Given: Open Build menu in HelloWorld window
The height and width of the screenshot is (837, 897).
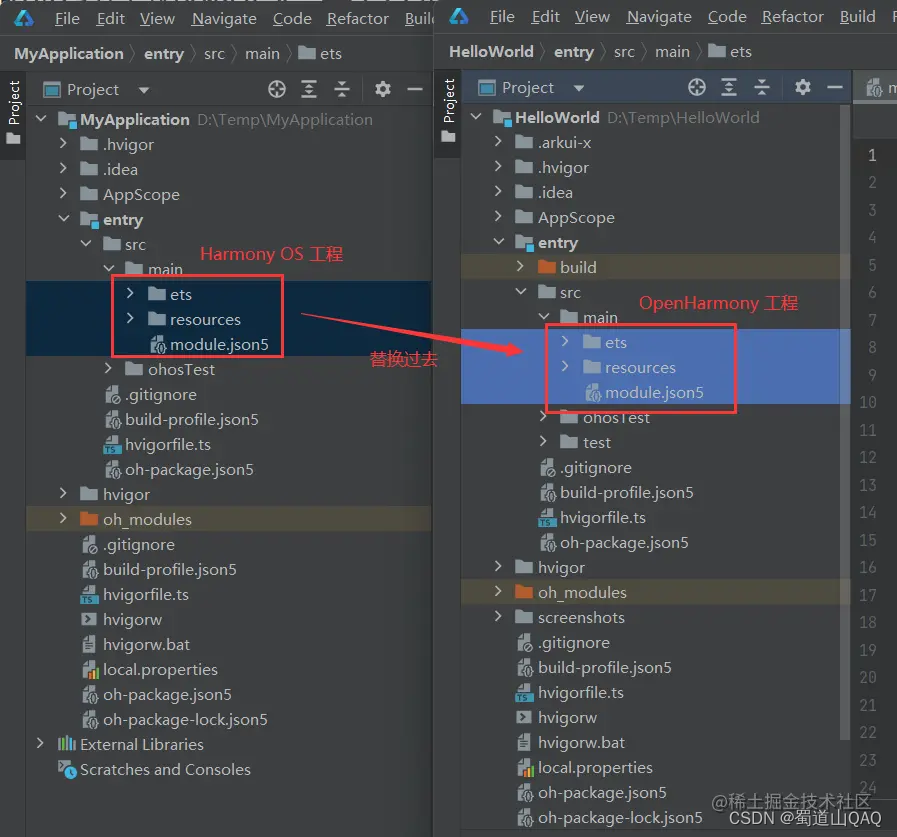Looking at the screenshot, I should pyautogui.click(x=858, y=17).
